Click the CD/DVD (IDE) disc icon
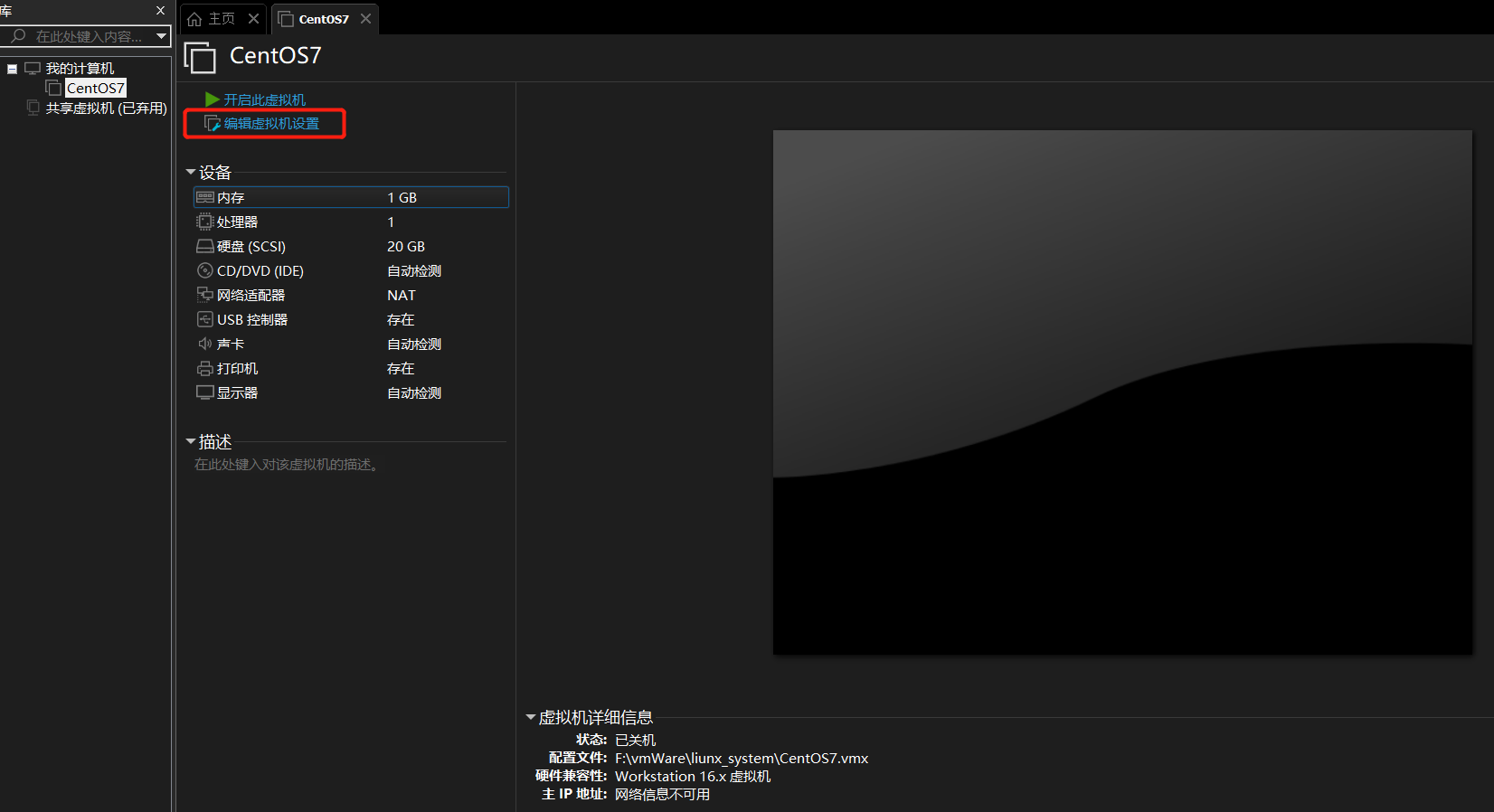This screenshot has height=812, width=1494. (x=205, y=270)
